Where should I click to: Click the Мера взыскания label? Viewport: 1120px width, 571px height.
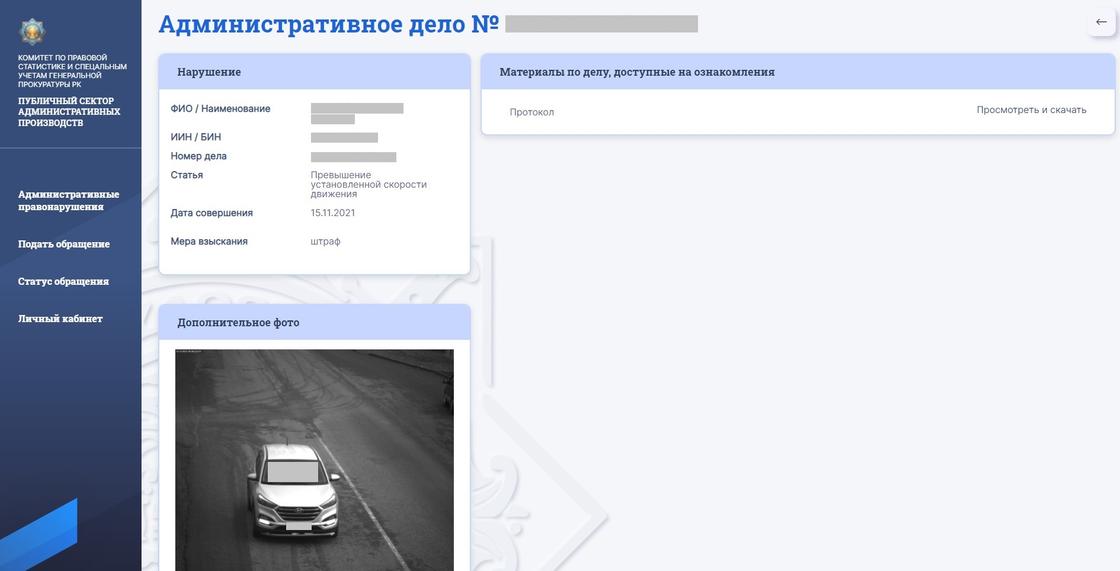(x=209, y=242)
